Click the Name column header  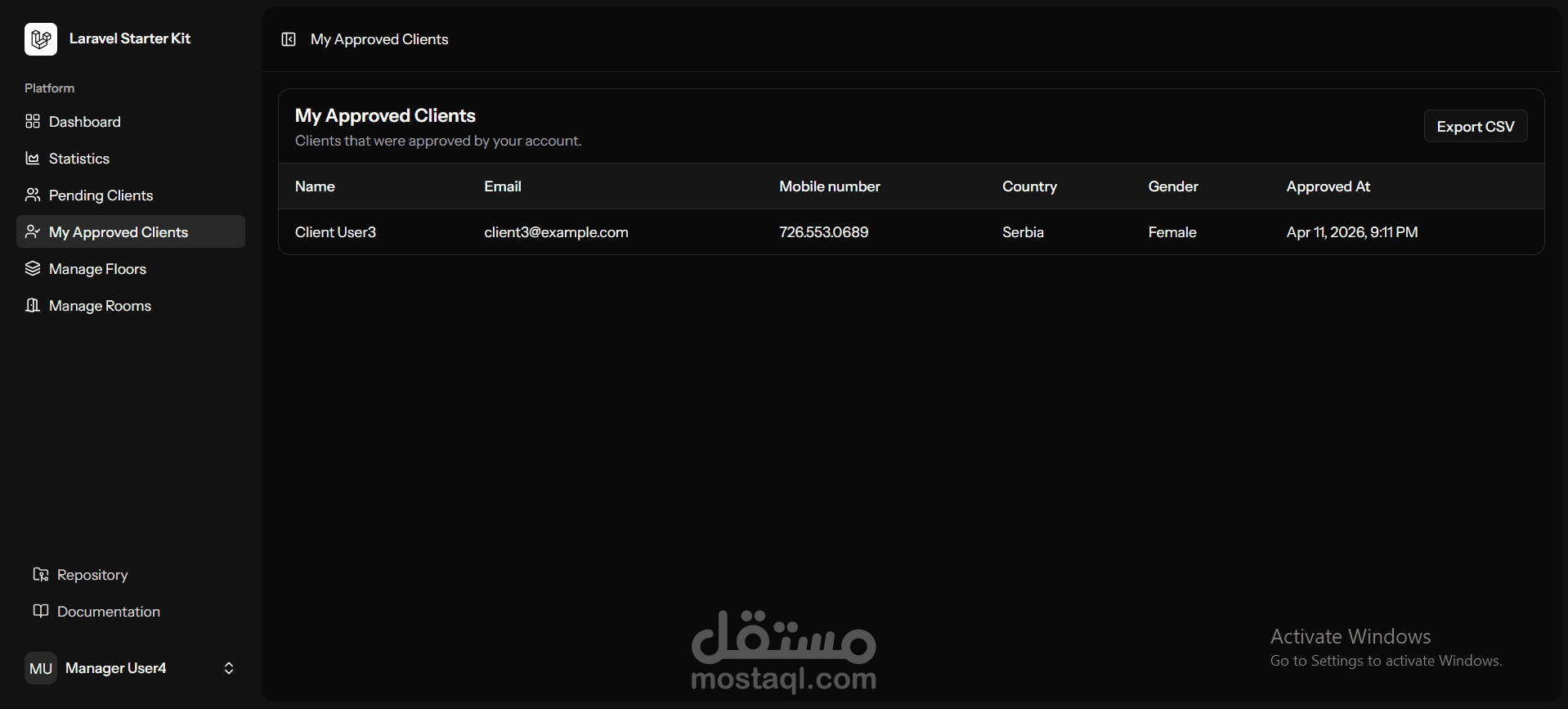tap(315, 186)
